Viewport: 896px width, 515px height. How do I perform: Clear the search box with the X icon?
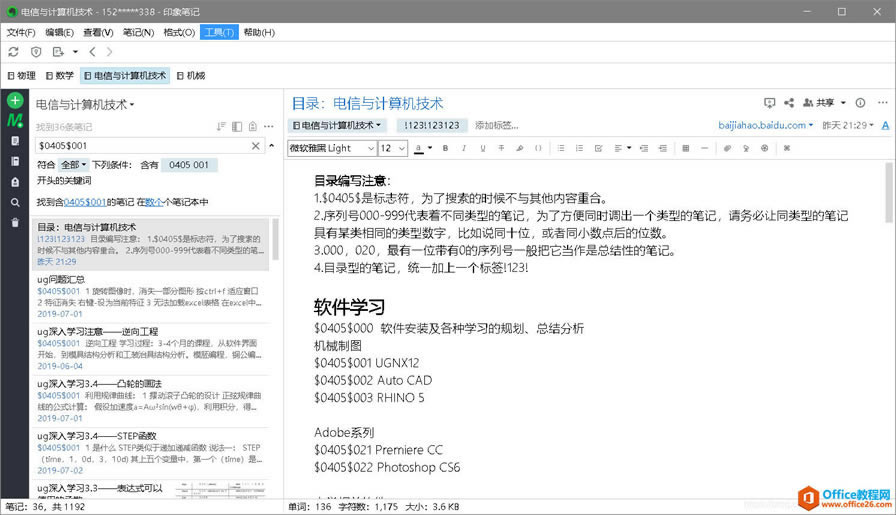click(255, 146)
